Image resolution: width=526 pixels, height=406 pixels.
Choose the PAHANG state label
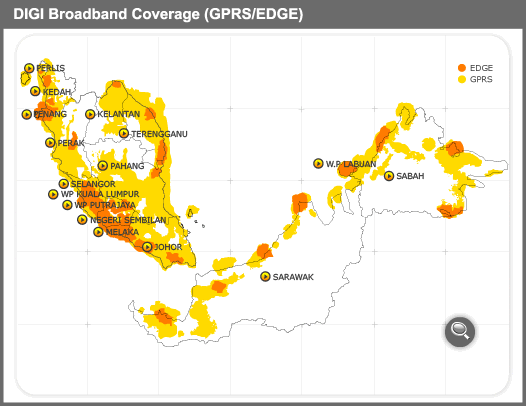click(127, 166)
